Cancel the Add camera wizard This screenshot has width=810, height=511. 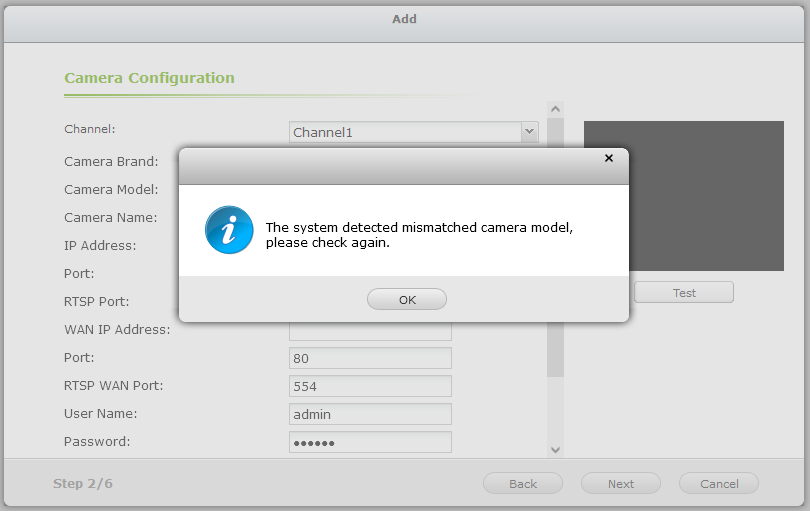(x=719, y=484)
